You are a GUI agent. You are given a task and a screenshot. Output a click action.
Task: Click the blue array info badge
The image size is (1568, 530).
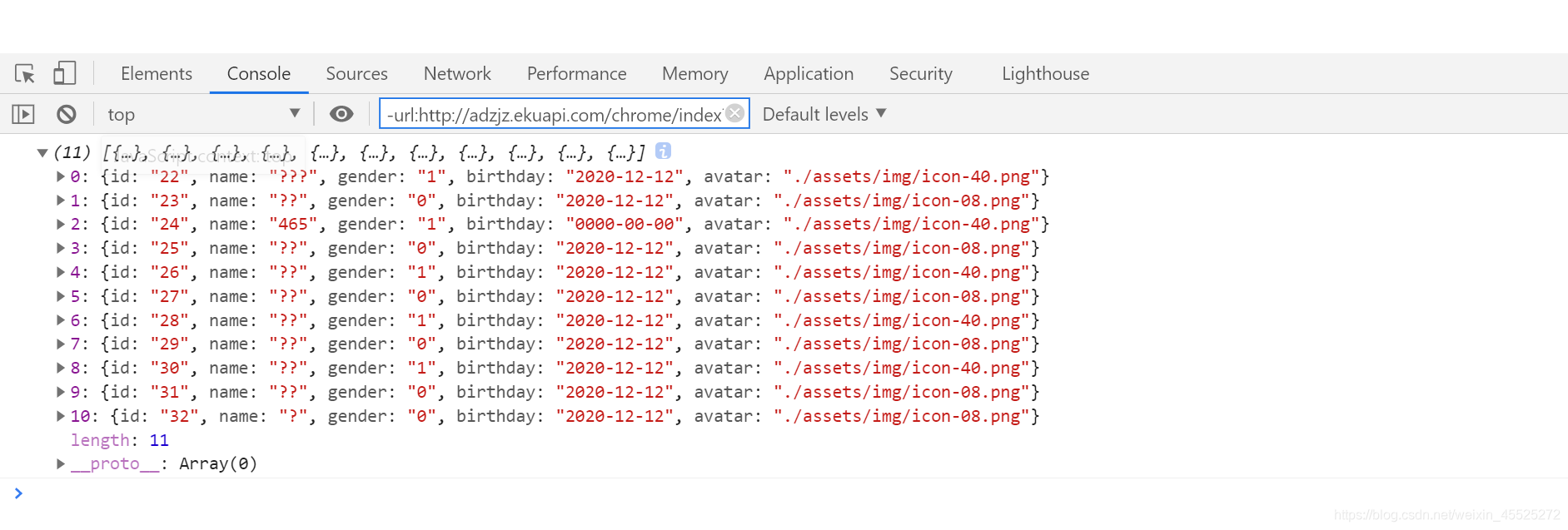663,151
